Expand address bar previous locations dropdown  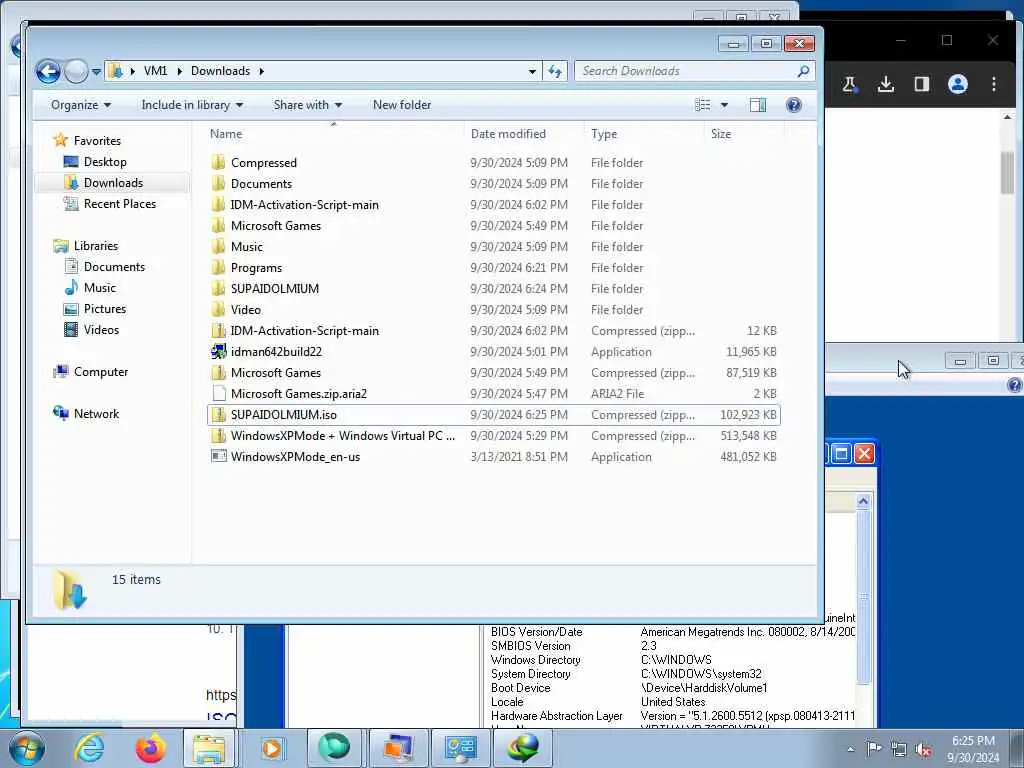(532, 71)
